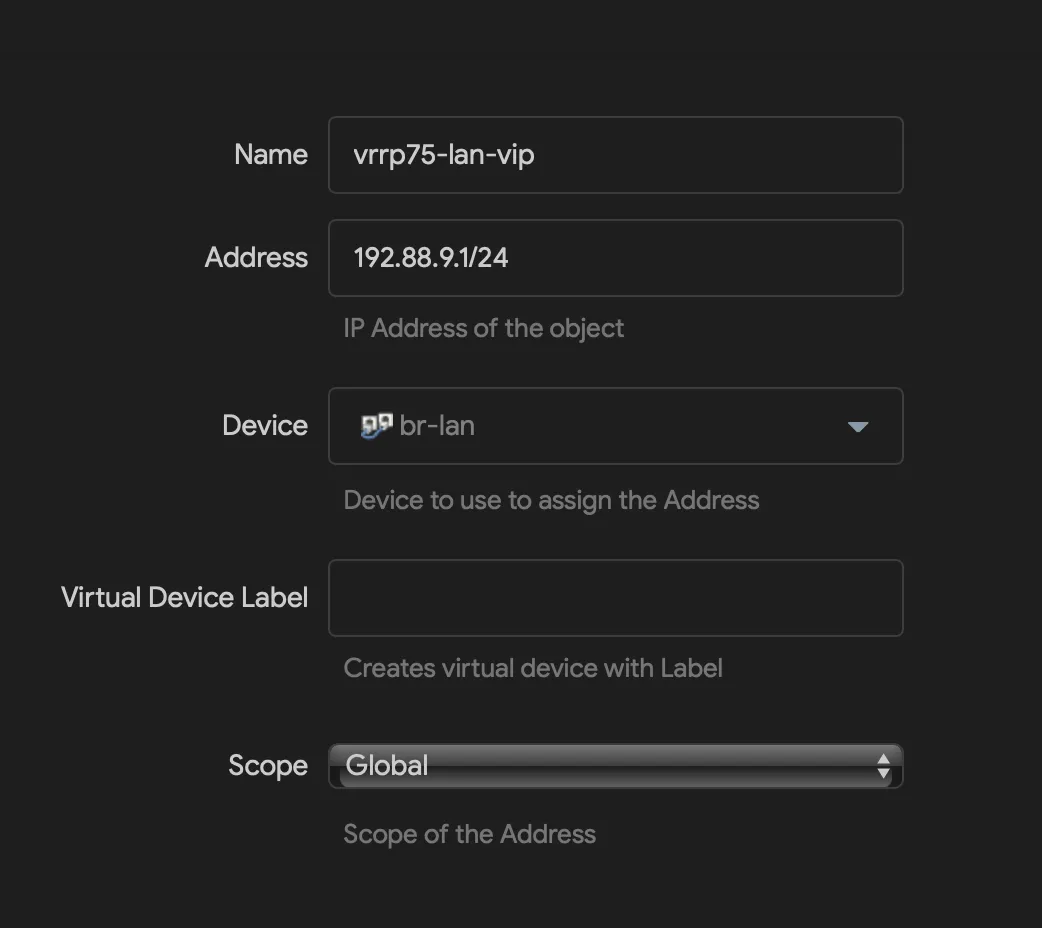Open the Scope selection box
The width and height of the screenshot is (1042, 928).
(615, 765)
